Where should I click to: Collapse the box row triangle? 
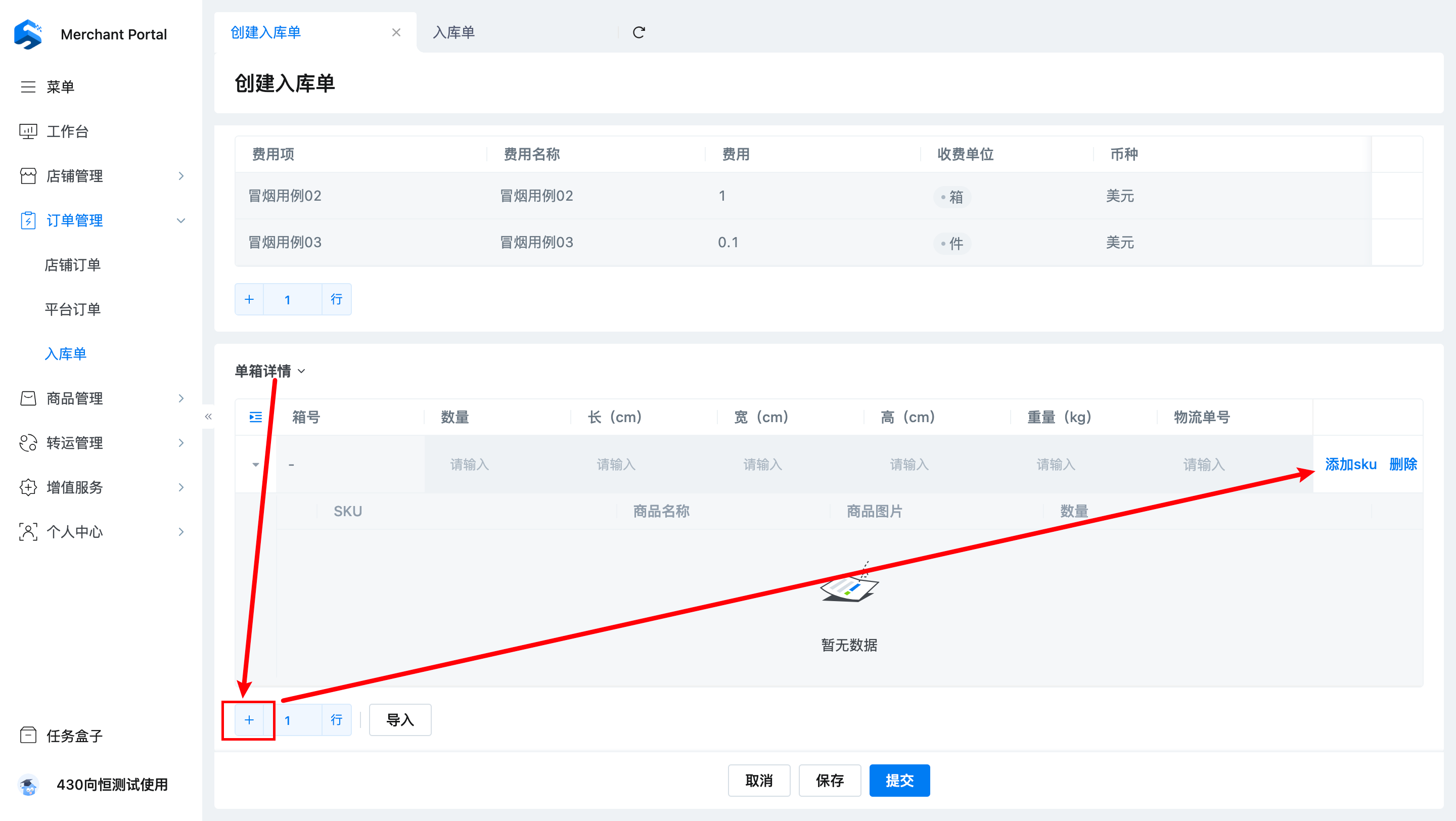pos(255,465)
